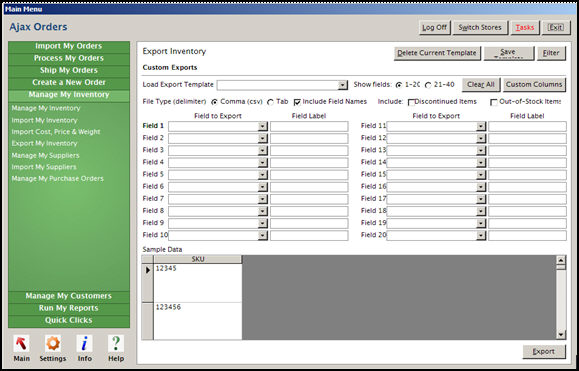Click the Field 3 label input box

point(309,151)
